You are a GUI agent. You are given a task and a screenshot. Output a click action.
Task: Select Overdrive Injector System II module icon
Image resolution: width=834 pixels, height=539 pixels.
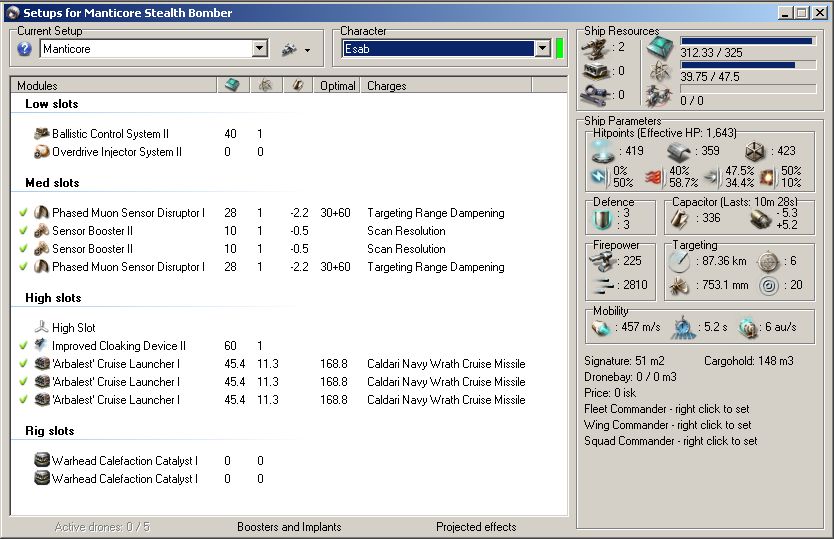(41, 152)
